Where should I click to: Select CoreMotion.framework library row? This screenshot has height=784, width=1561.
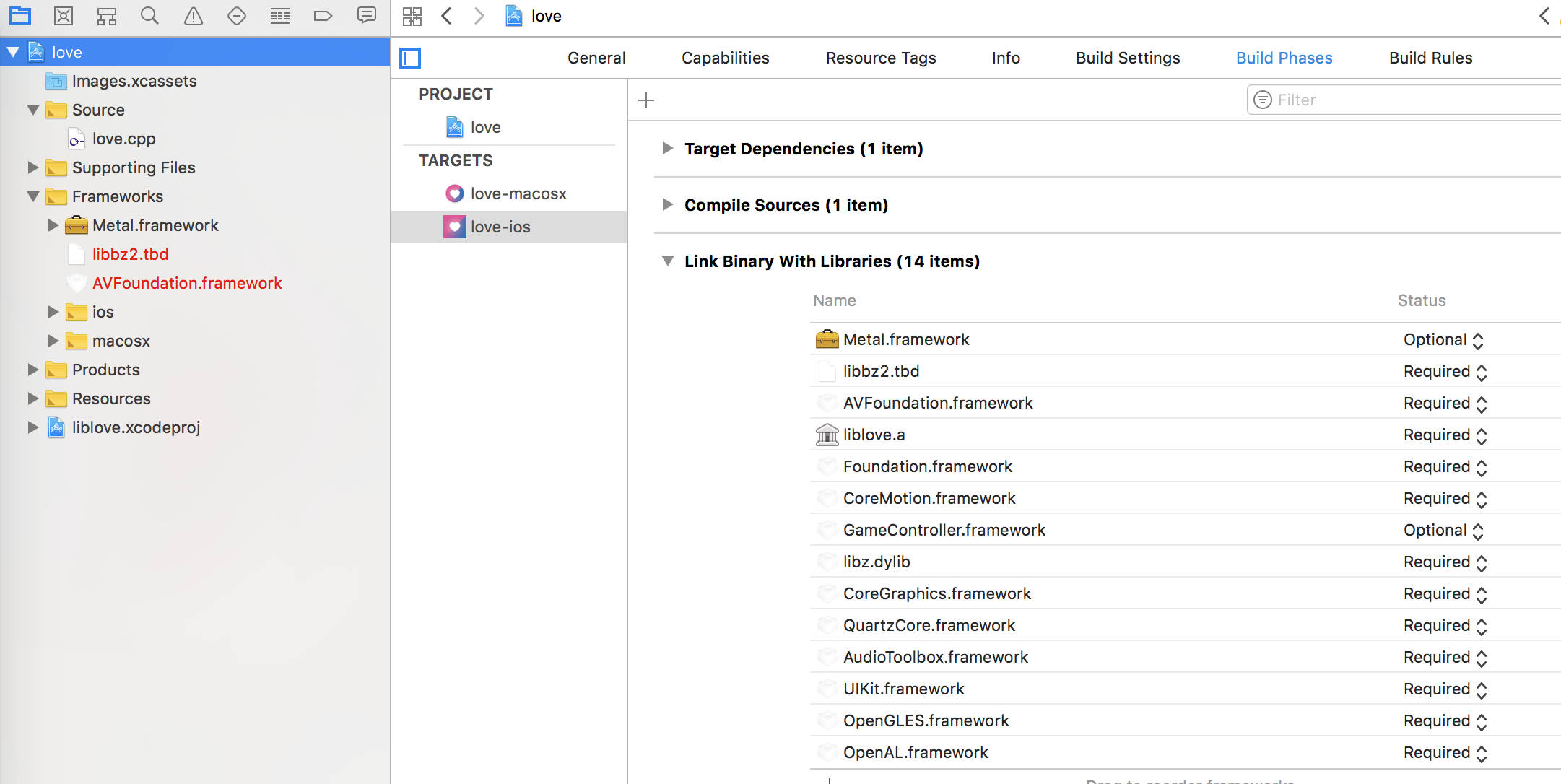[x=1185, y=498]
